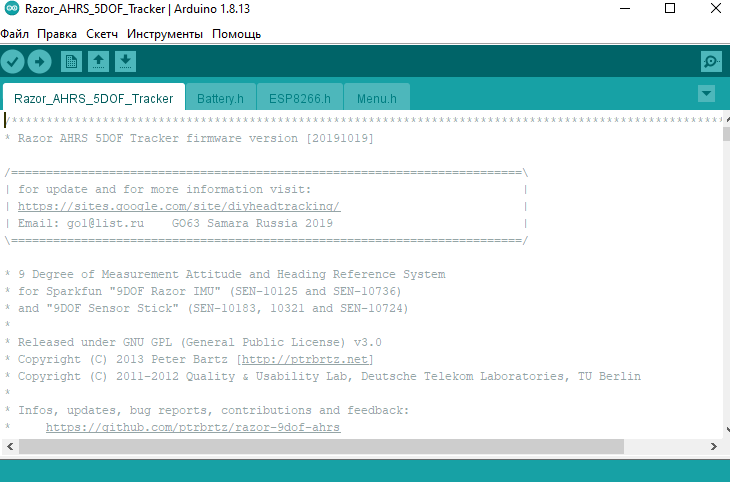Image resolution: width=730 pixels, height=482 pixels.
Task: Maximize the Arduino window
Action: (670, 8)
